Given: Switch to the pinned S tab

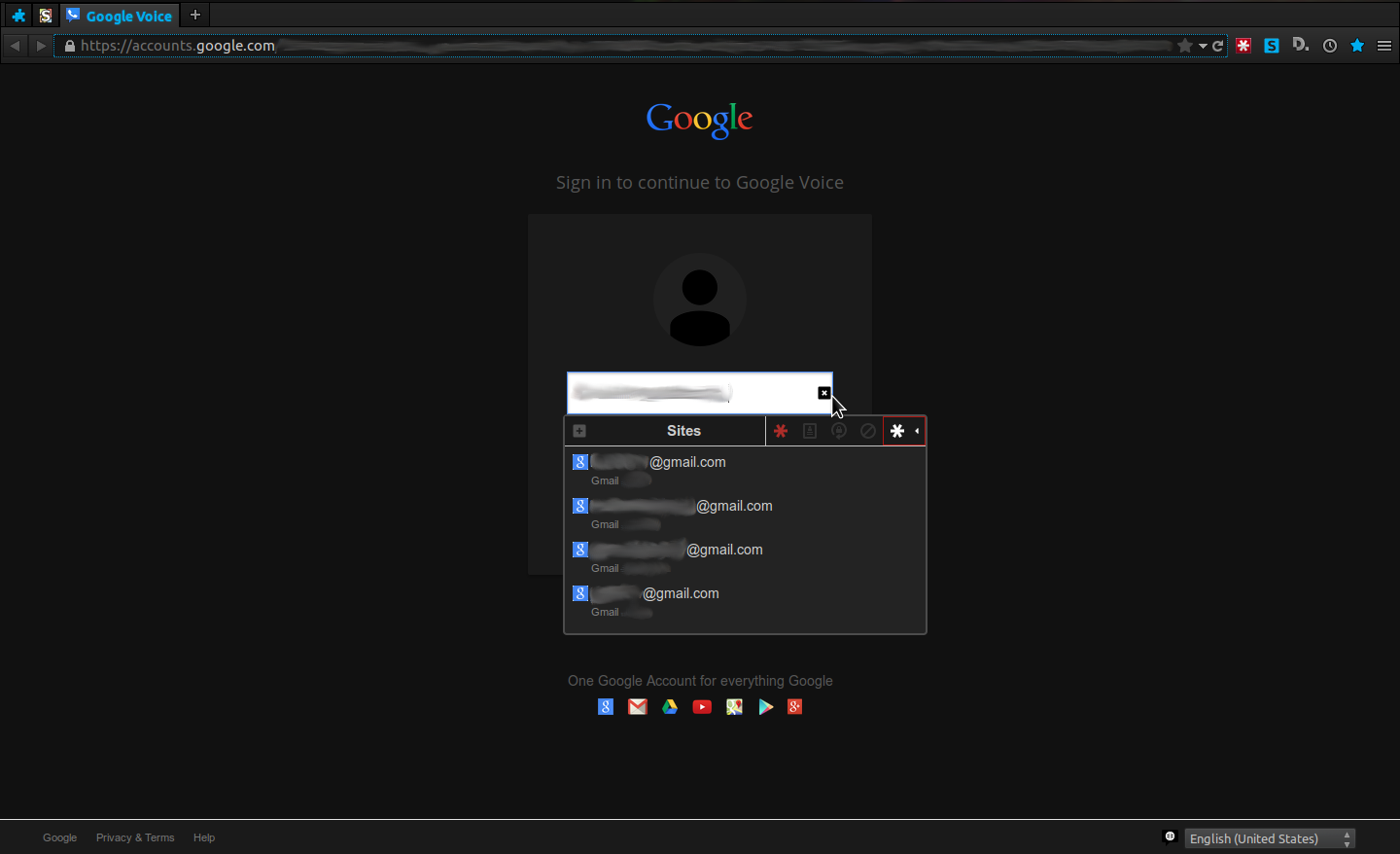Looking at the screenshot, I should (x=46, y=16).
